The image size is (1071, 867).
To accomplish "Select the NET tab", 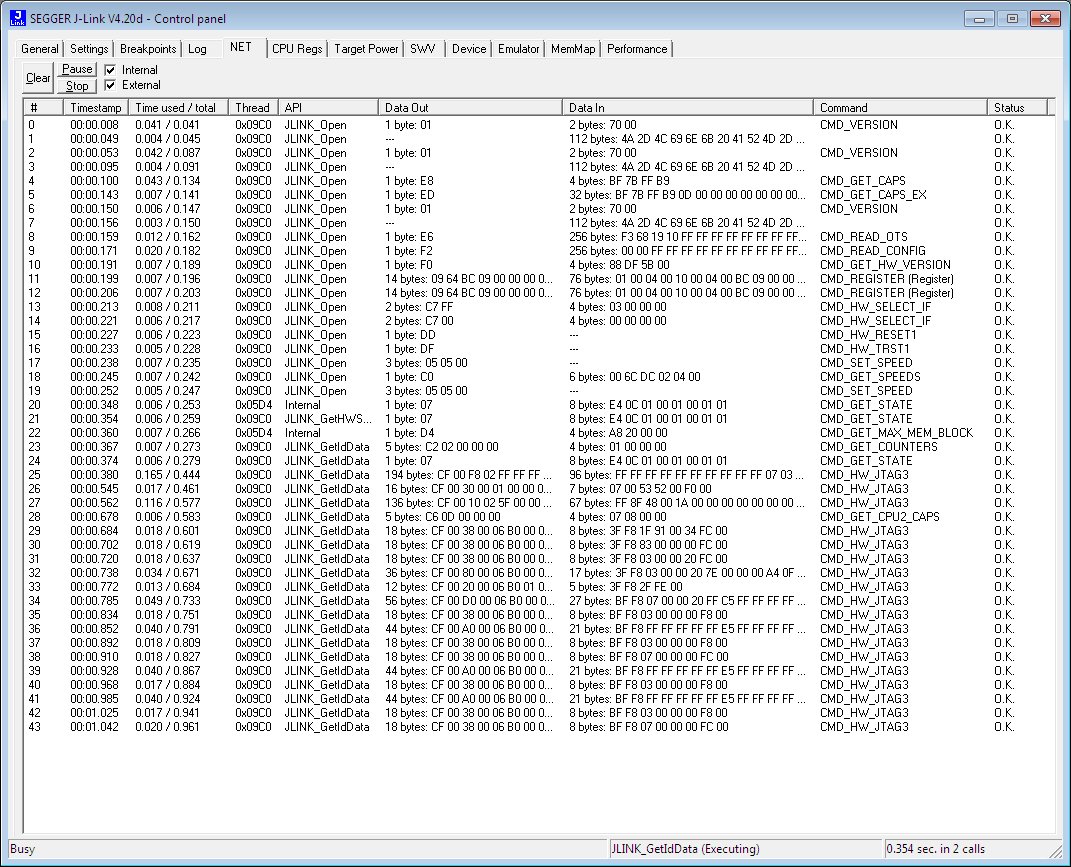I will point(240,46).
